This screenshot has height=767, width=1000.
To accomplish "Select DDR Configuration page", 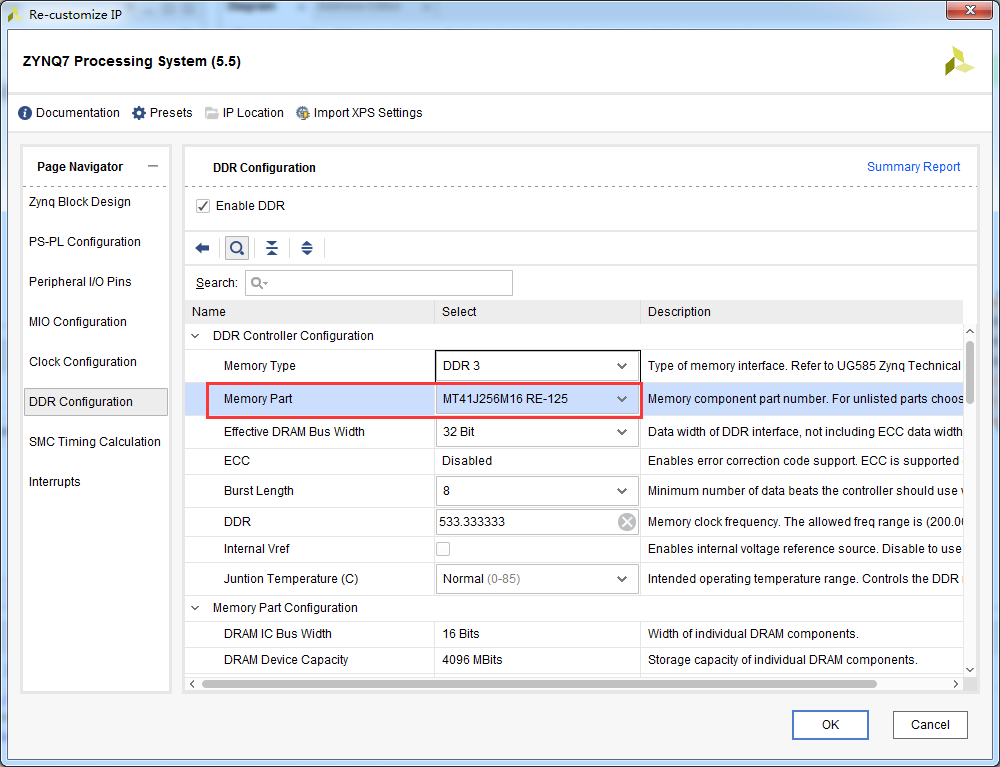I will point(96,402).
